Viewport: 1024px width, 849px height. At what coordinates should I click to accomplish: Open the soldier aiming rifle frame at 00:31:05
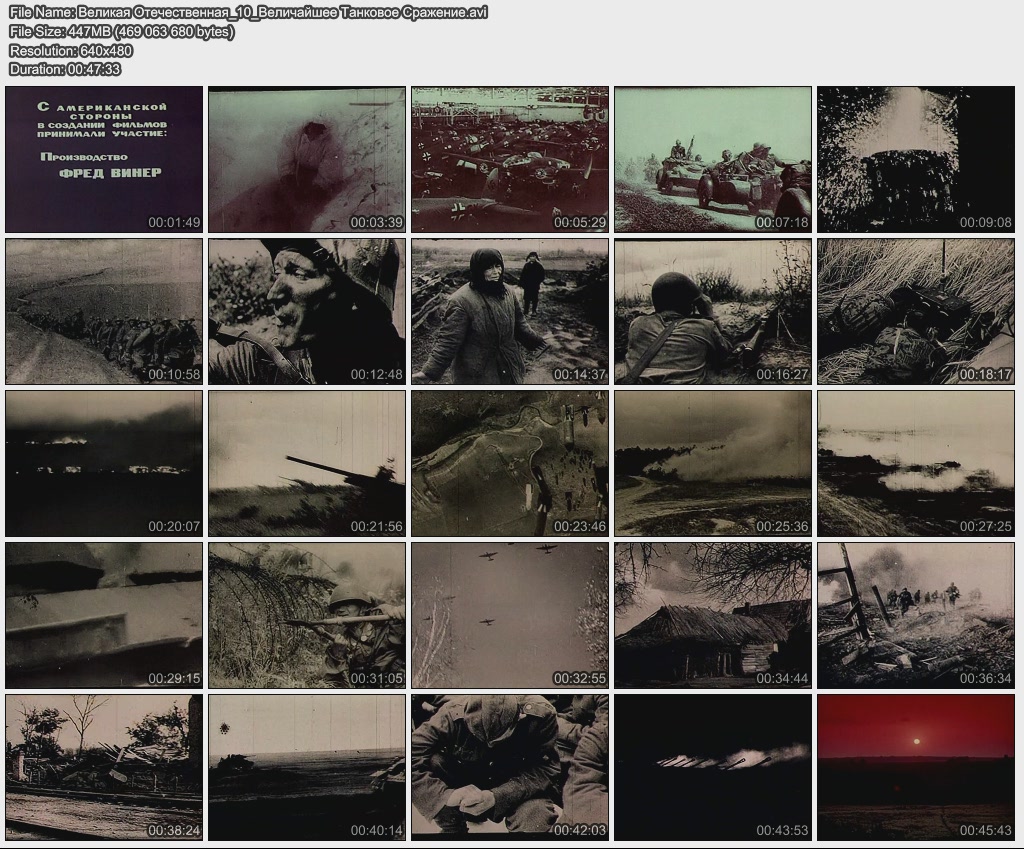[x=307, y=615]
